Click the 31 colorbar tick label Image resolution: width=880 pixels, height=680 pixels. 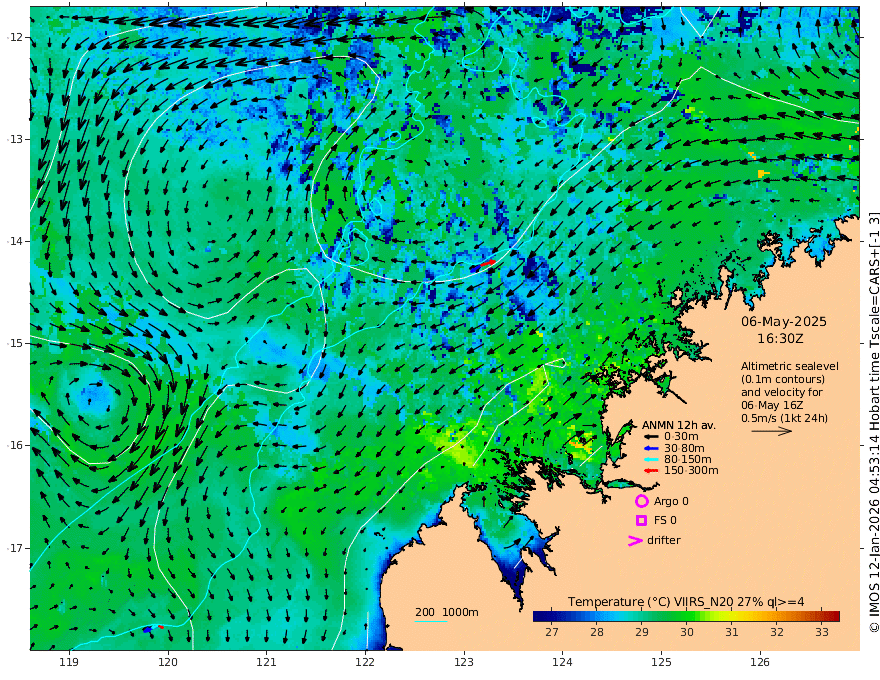pos(731,632)
